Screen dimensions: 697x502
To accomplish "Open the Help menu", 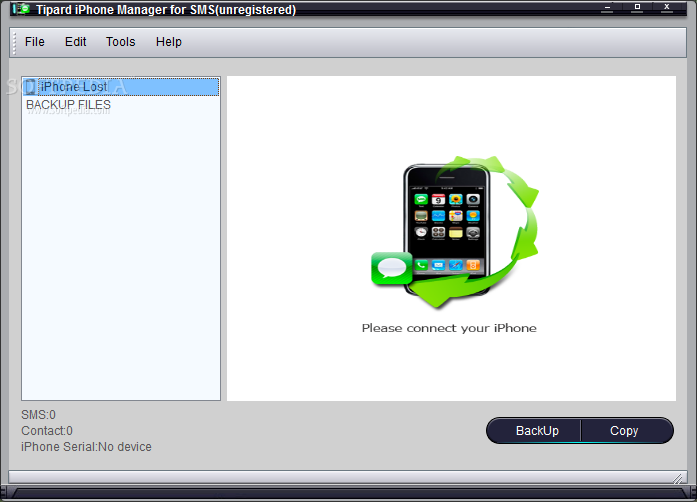I will point(169,42).
